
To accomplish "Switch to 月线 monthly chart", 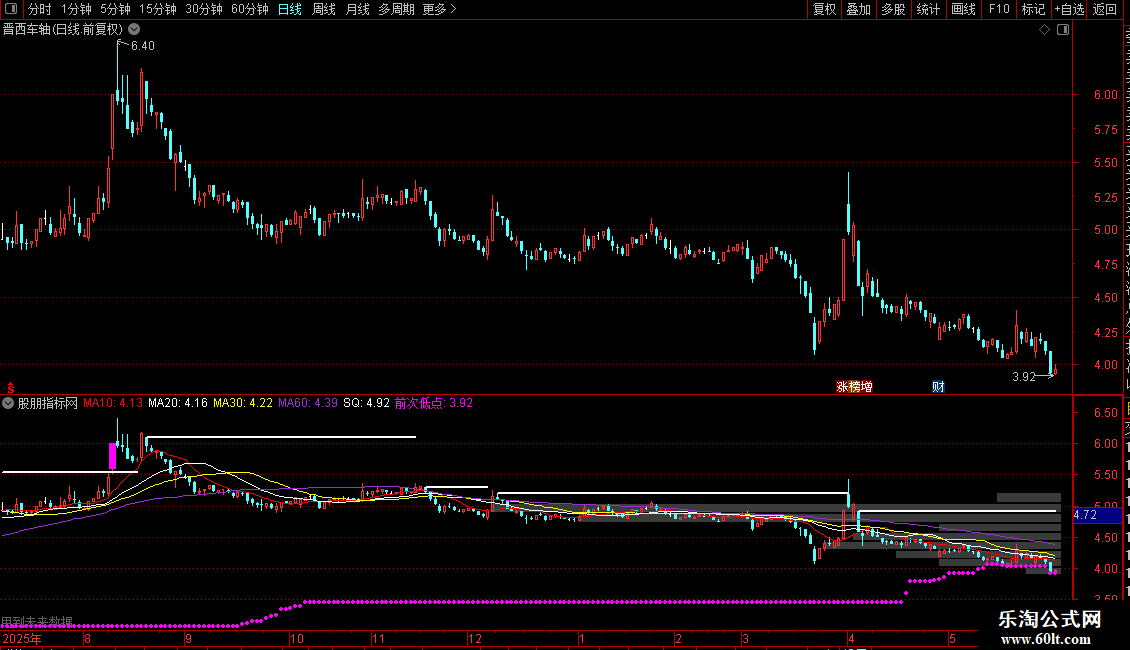I will (x=357, y=9).
